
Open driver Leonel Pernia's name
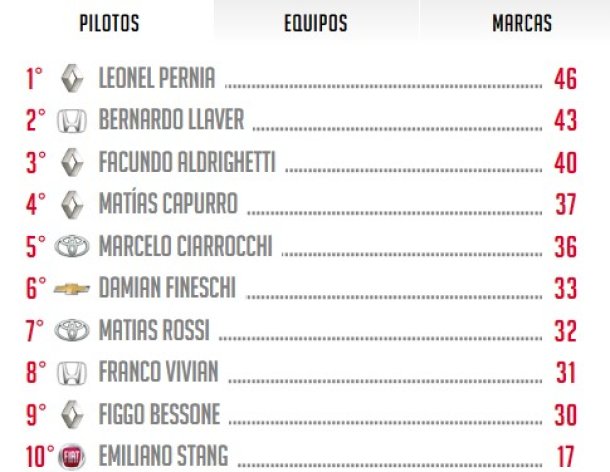(157, 78)
